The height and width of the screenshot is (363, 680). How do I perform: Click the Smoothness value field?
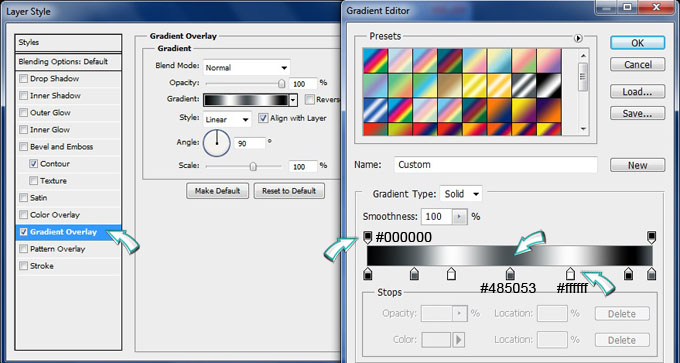437,216
